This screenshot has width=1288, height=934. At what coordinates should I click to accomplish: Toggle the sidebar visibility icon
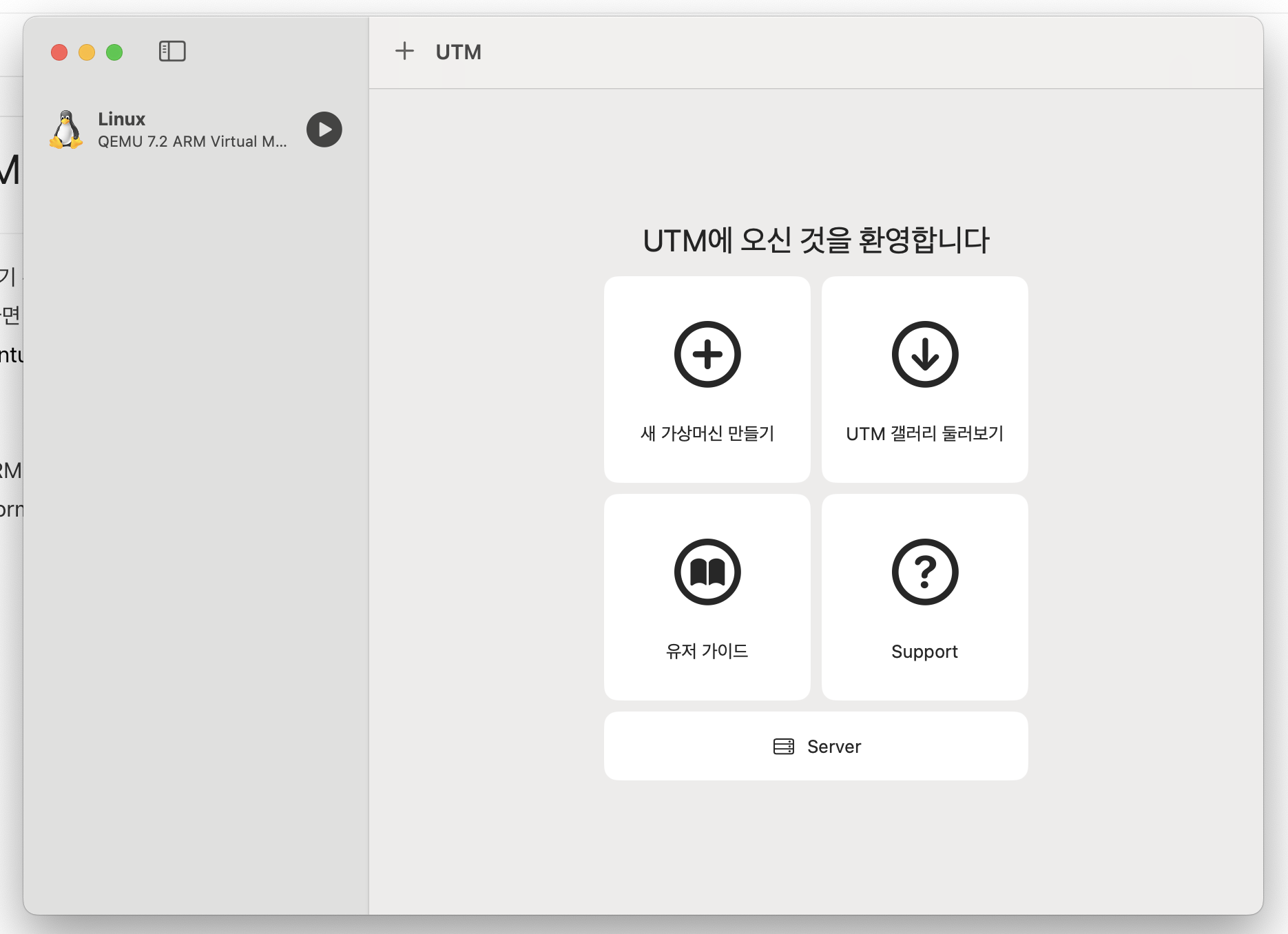point(172,51)
